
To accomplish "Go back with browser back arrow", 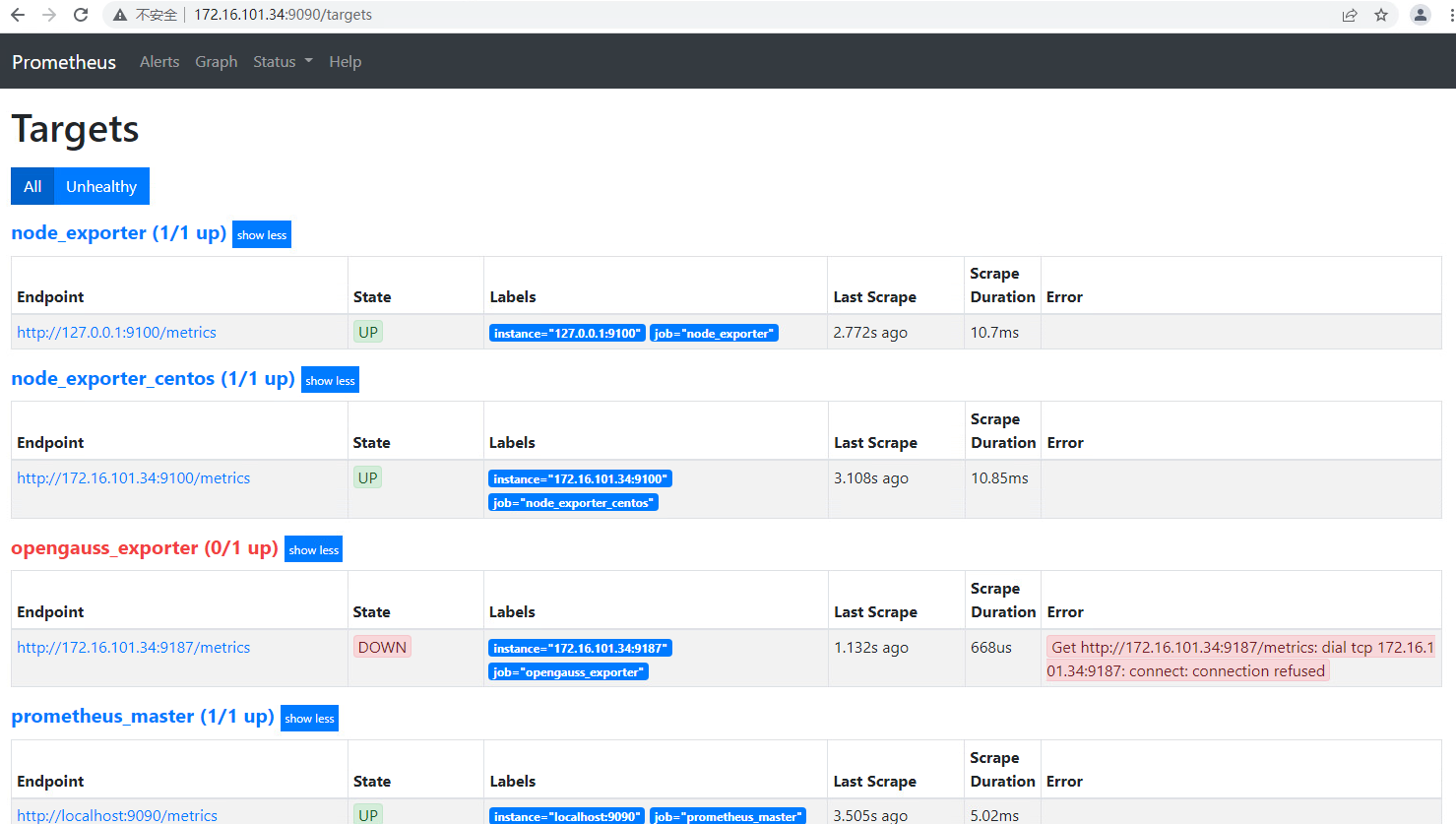I will (18, 15).
